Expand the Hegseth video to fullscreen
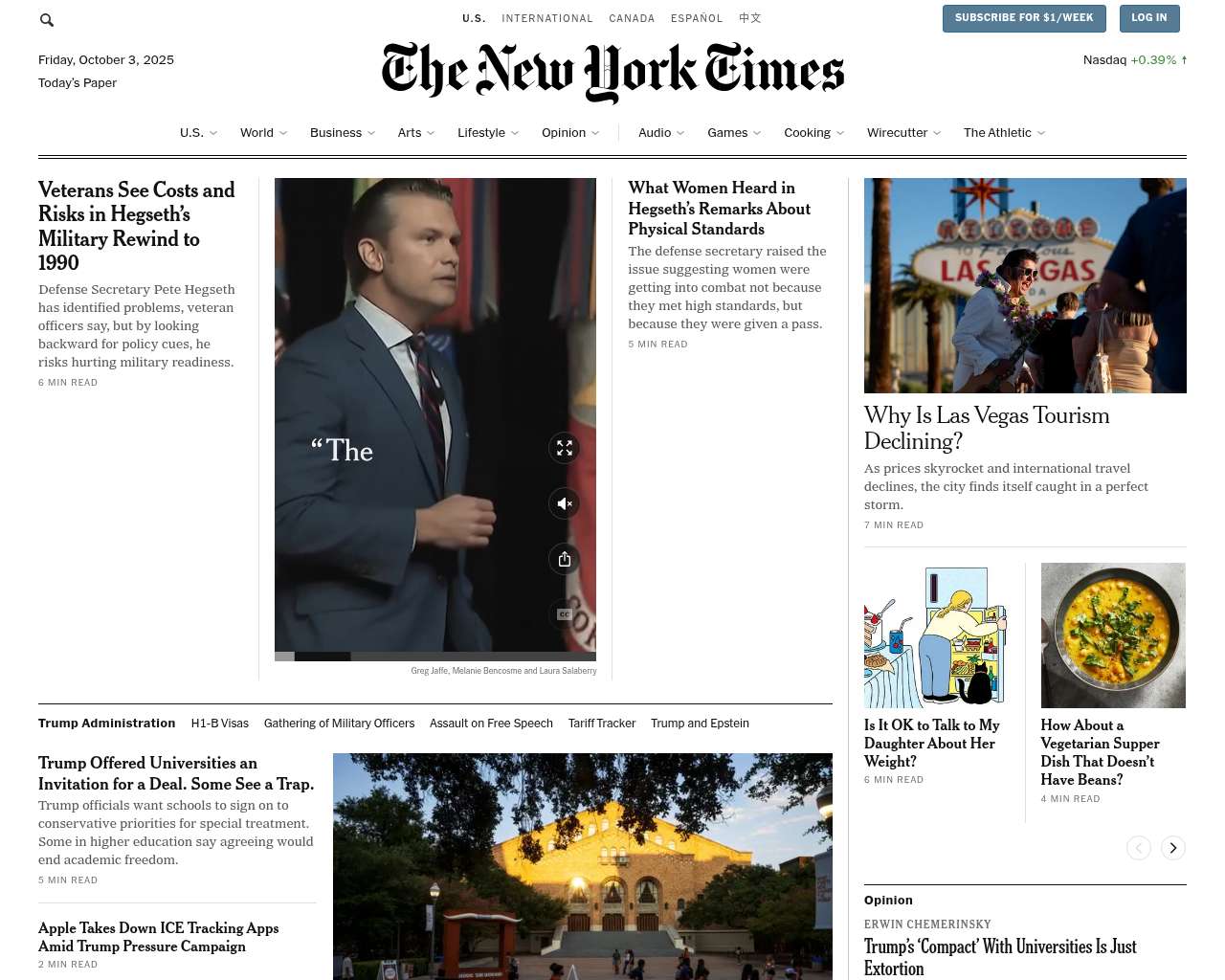 click(565, 448)
